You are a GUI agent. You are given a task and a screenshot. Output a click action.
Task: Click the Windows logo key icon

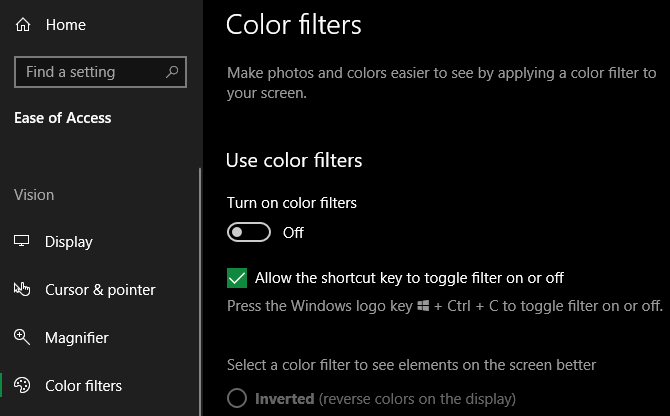click(424, 306)
